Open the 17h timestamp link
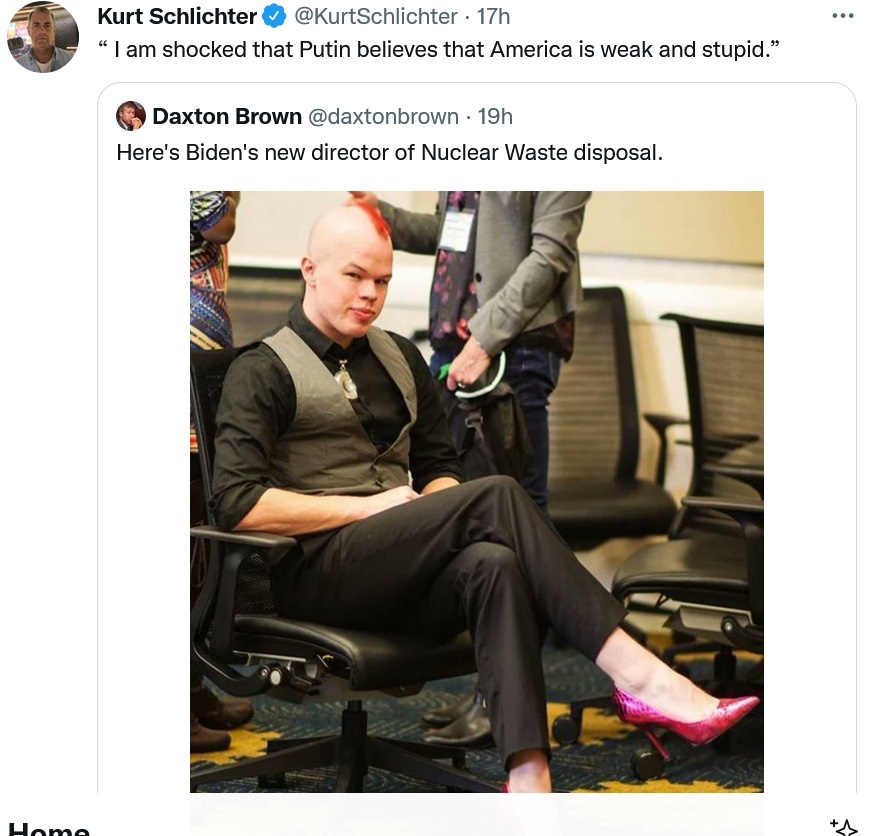870x836 pixels. tap(493, 17)
